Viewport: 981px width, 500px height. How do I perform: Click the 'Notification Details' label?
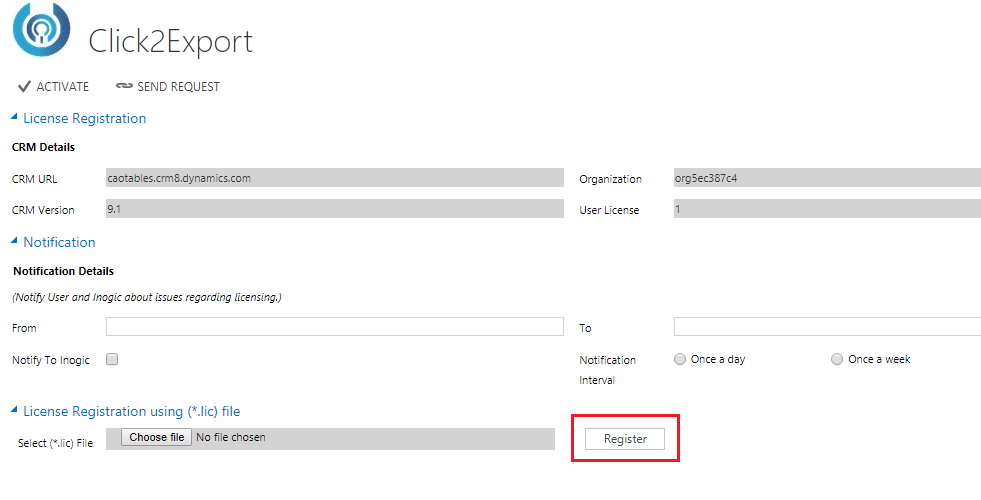64,271
